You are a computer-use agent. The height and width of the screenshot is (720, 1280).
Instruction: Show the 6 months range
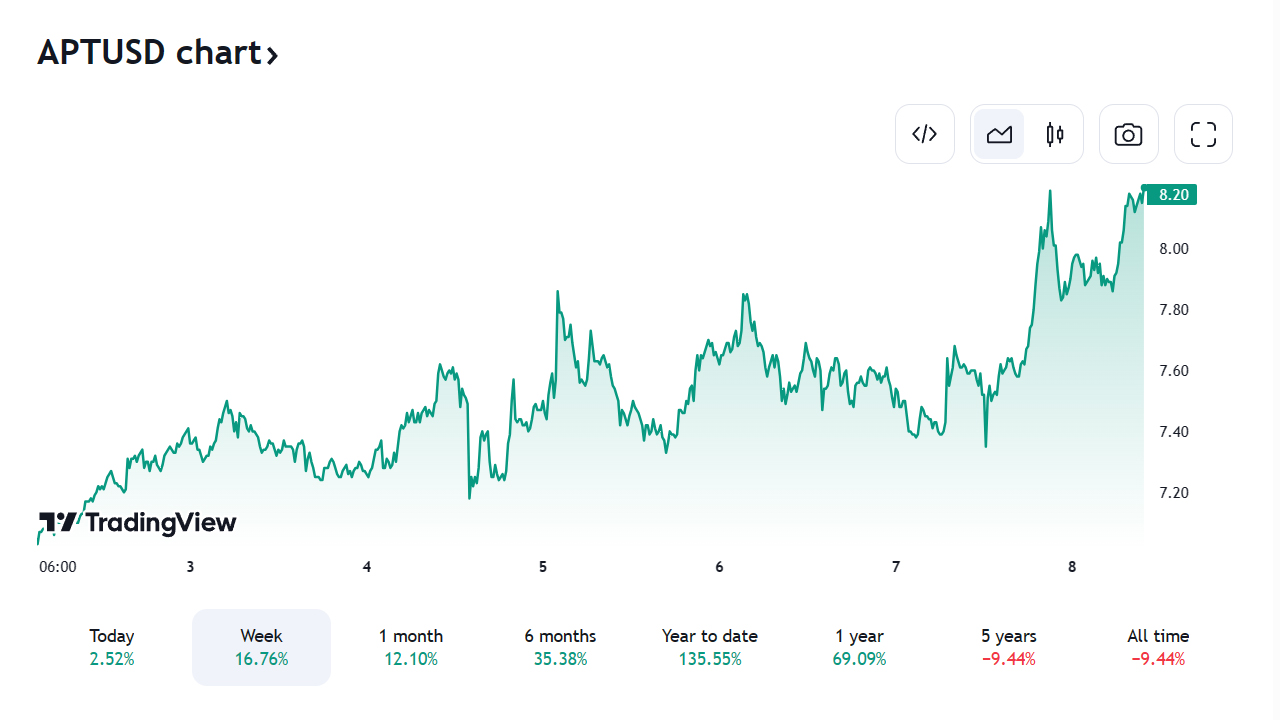pyautogui.click(x=560, y=647)
